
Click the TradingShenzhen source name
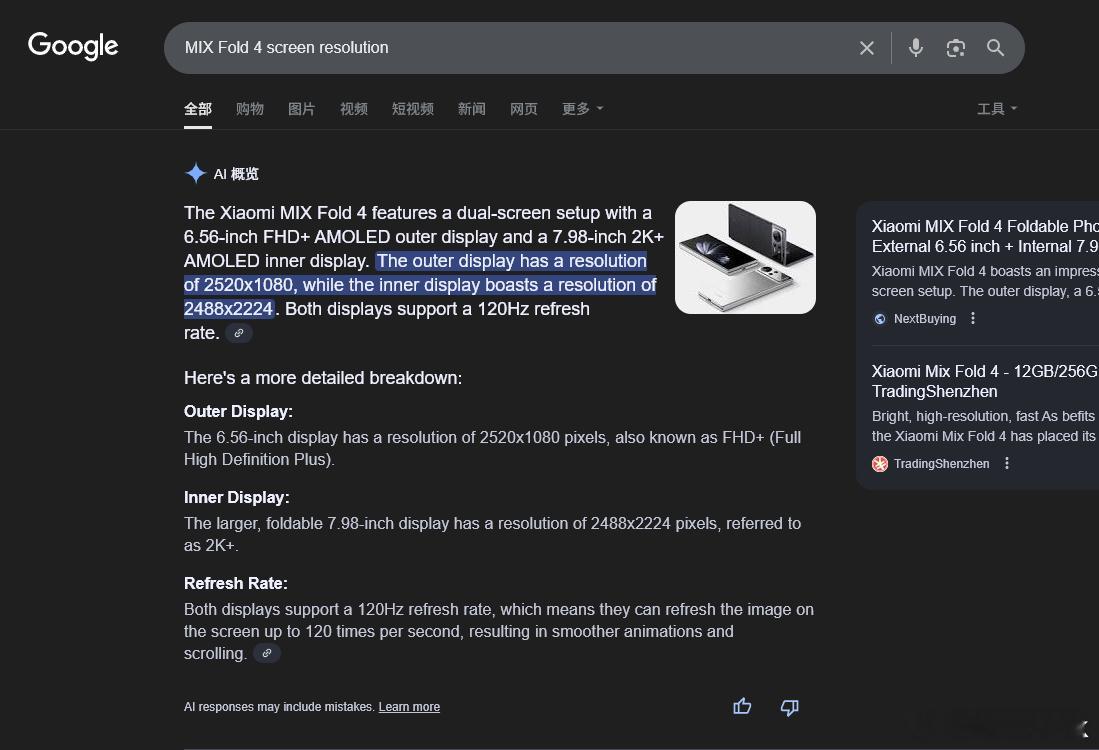coord(941,463)
